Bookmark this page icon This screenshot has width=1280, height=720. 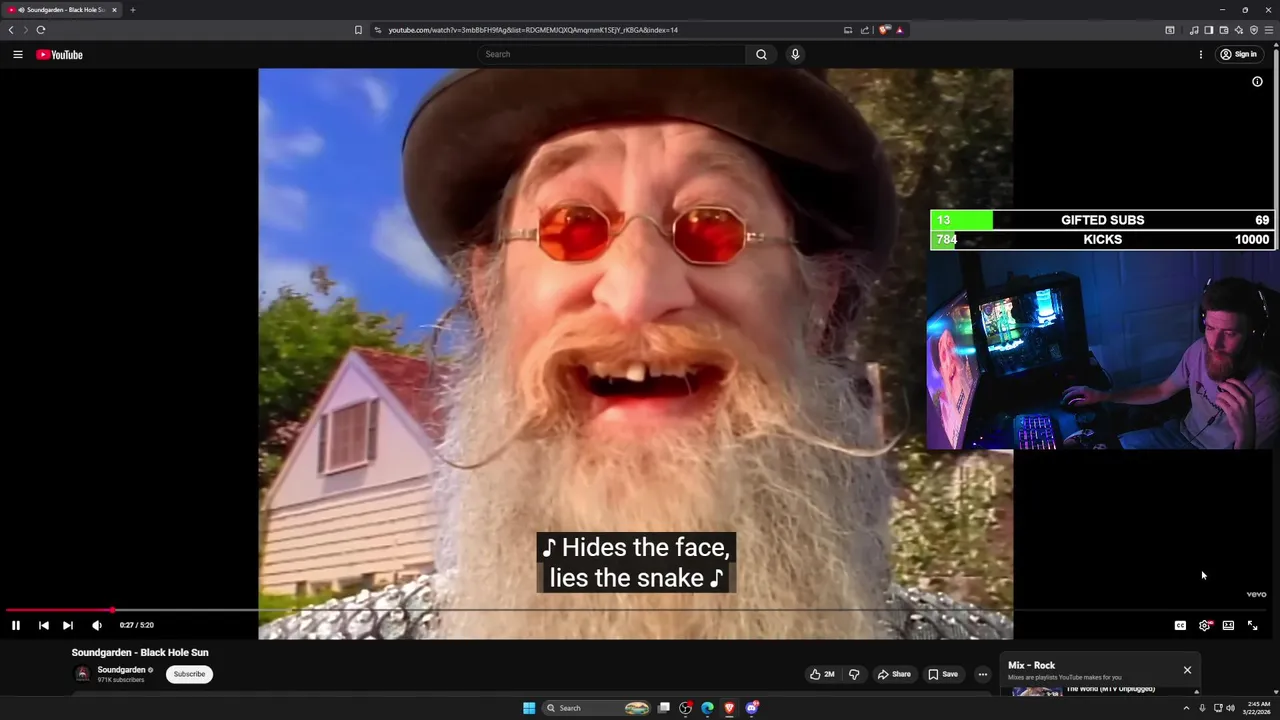(x=358, y=30)
